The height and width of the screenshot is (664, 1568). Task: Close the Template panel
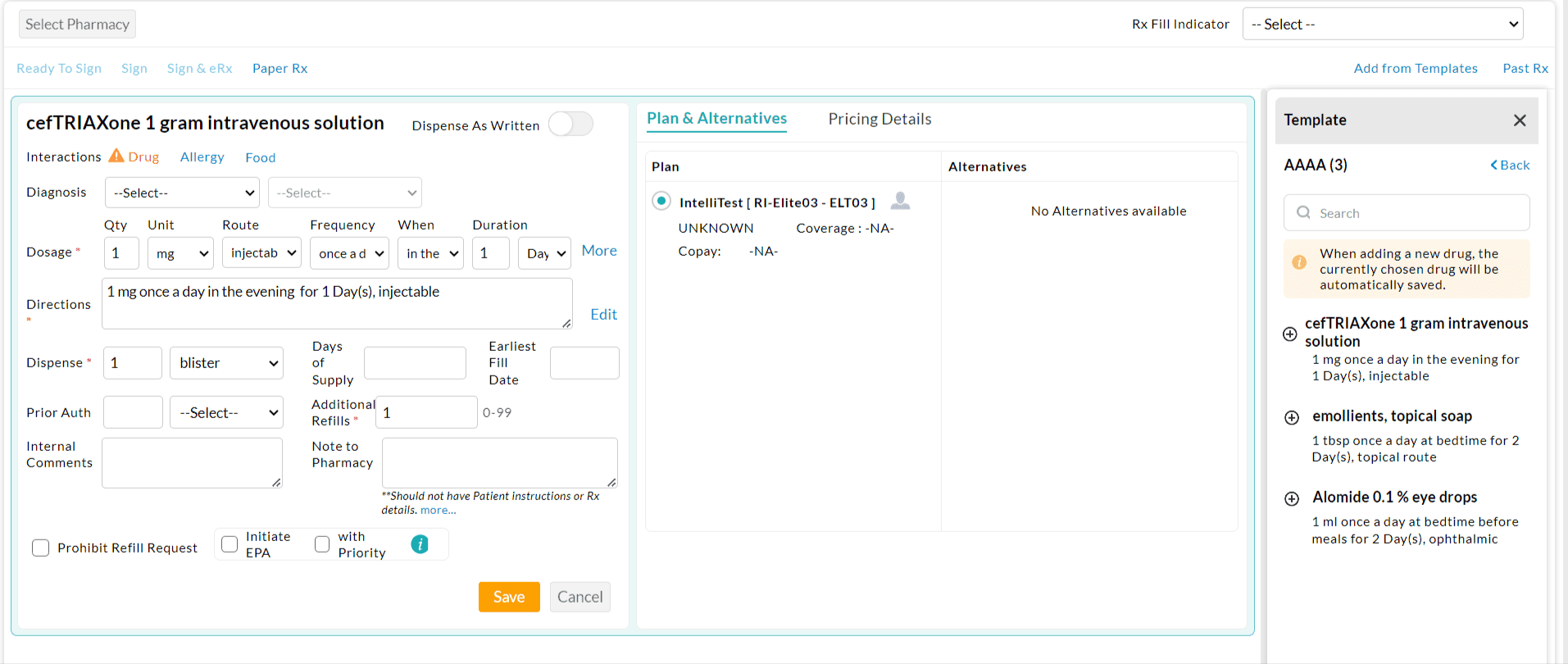point(1520,121)
